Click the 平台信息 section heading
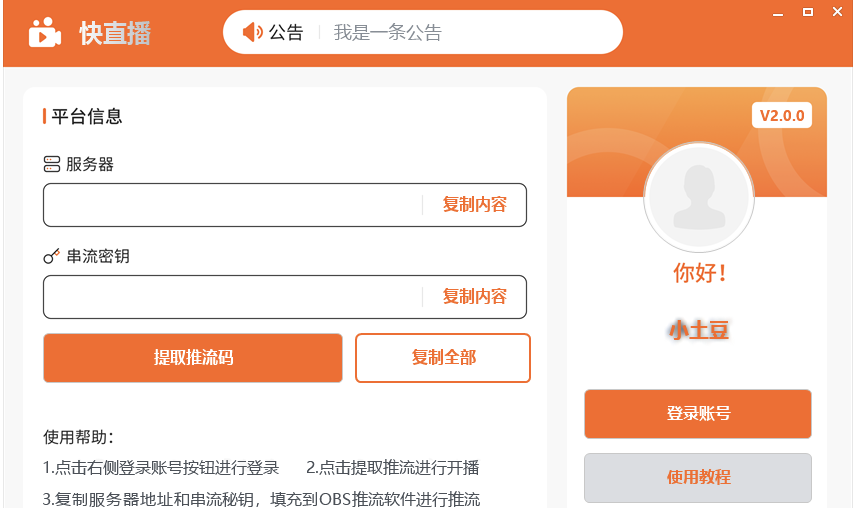The width and height of the screenshot is (863, 508). coord(87,117)
